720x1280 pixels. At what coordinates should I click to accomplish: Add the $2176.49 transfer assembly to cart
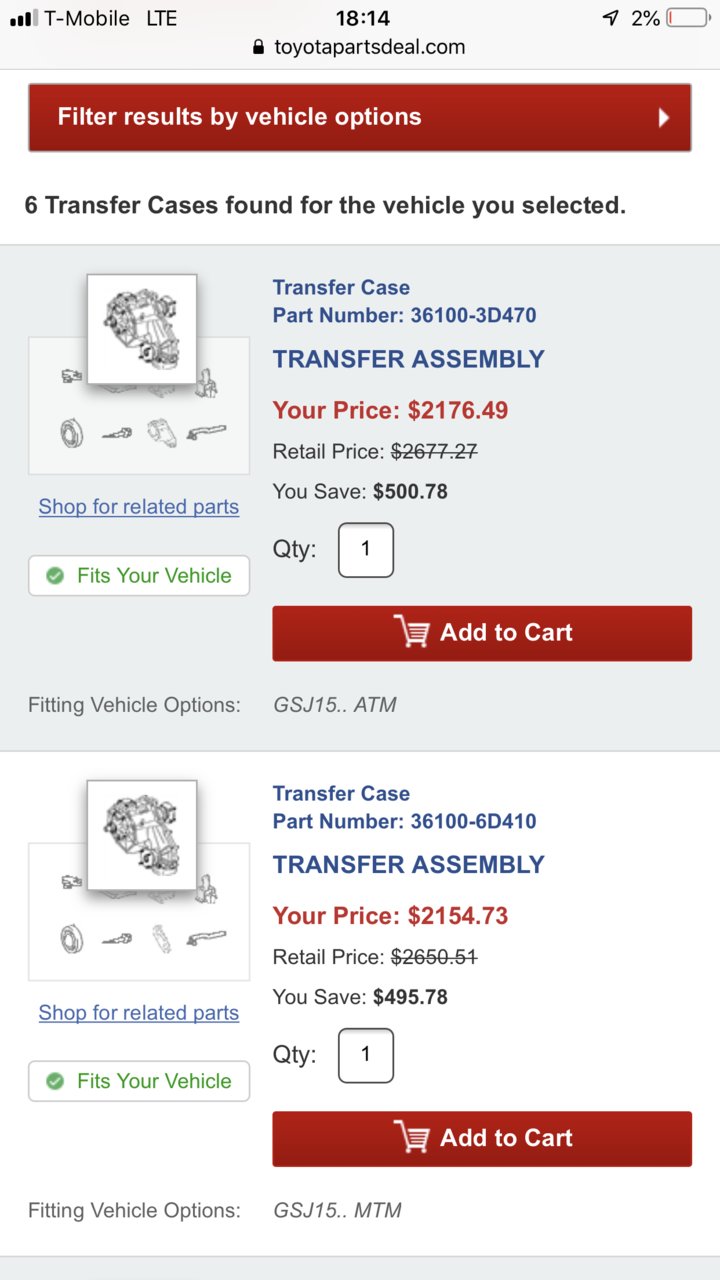[x=482, y=633]
